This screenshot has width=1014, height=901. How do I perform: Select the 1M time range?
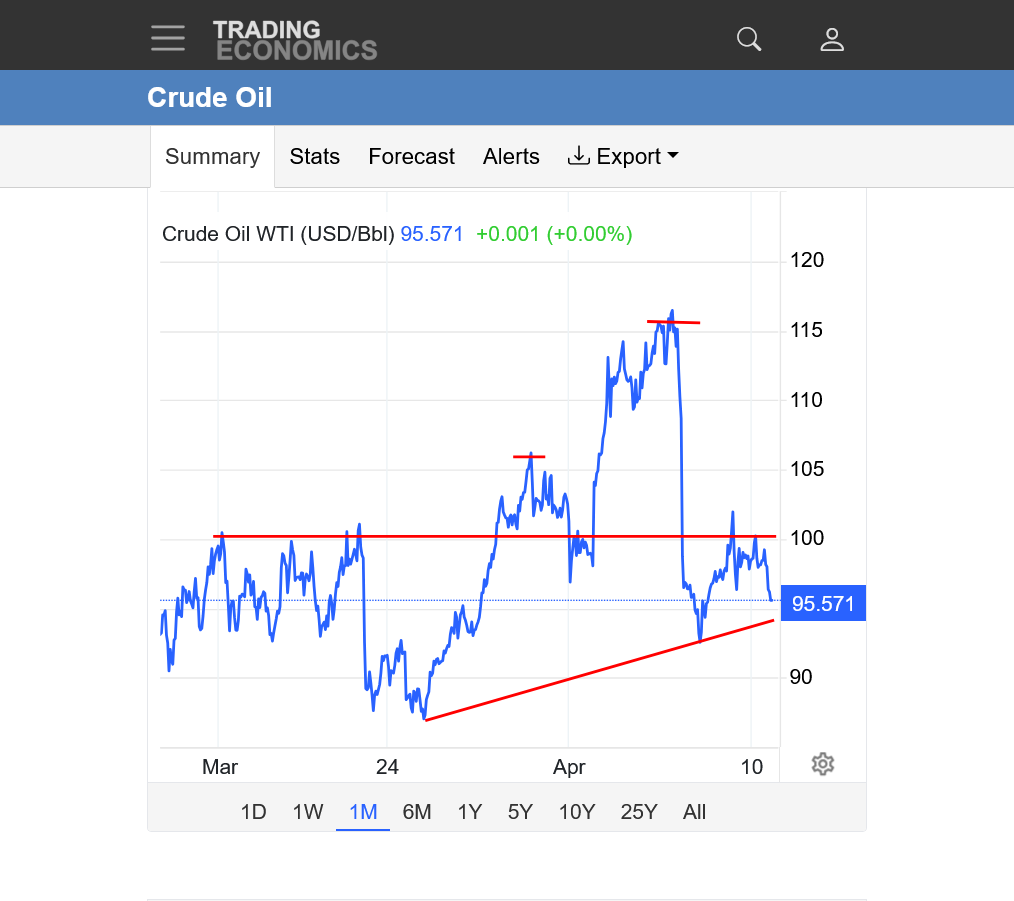point(363,812)
